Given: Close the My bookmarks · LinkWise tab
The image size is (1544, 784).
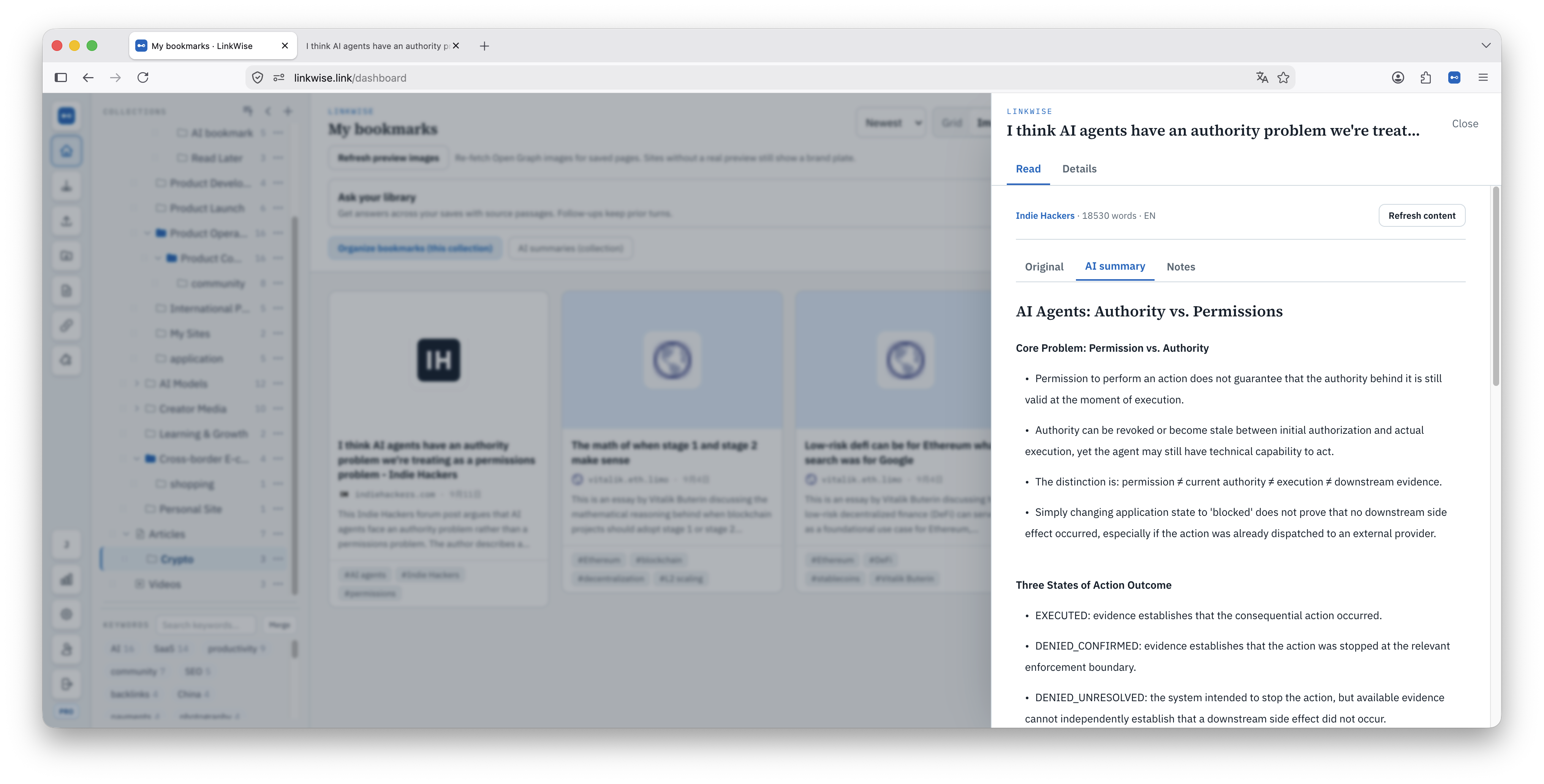Looking at the screenshot, I should pos(285,46).
